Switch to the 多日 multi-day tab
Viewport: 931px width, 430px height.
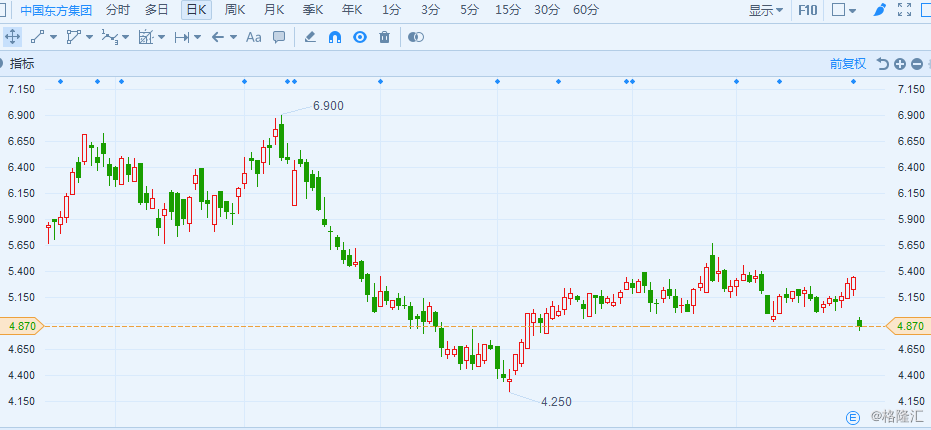tap(156, 10)
